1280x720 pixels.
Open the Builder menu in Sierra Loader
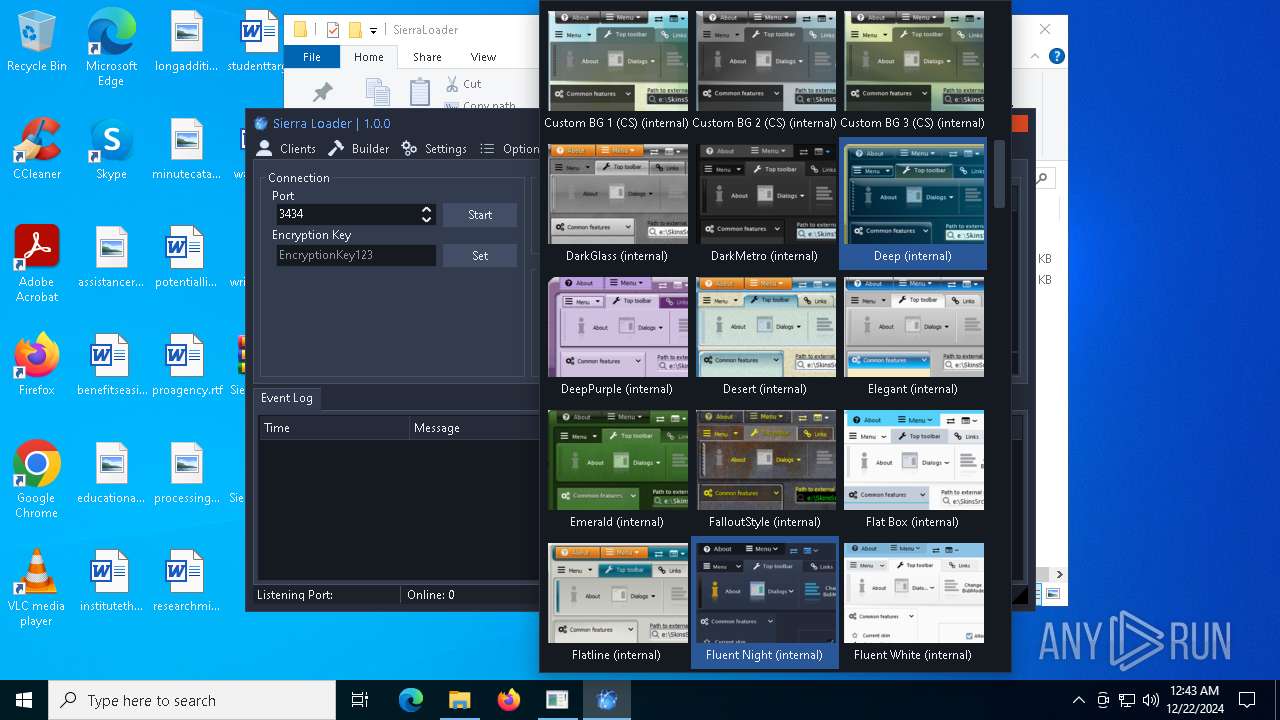point(359,148)
